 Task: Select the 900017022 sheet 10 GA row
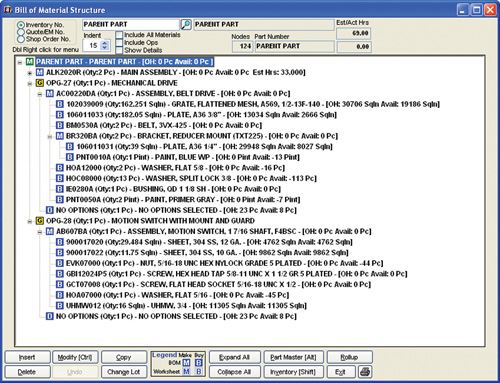[x=207, y=253]
